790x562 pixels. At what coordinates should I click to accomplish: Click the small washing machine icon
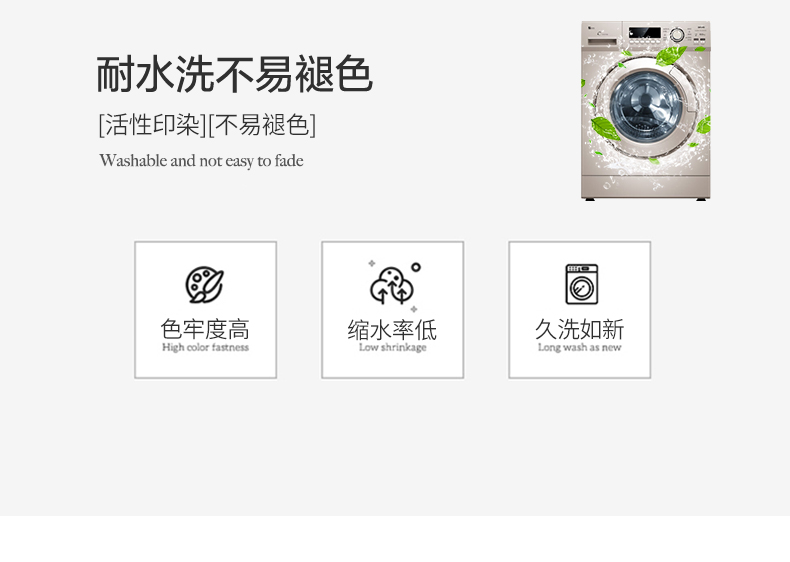(x=581, y=284)
